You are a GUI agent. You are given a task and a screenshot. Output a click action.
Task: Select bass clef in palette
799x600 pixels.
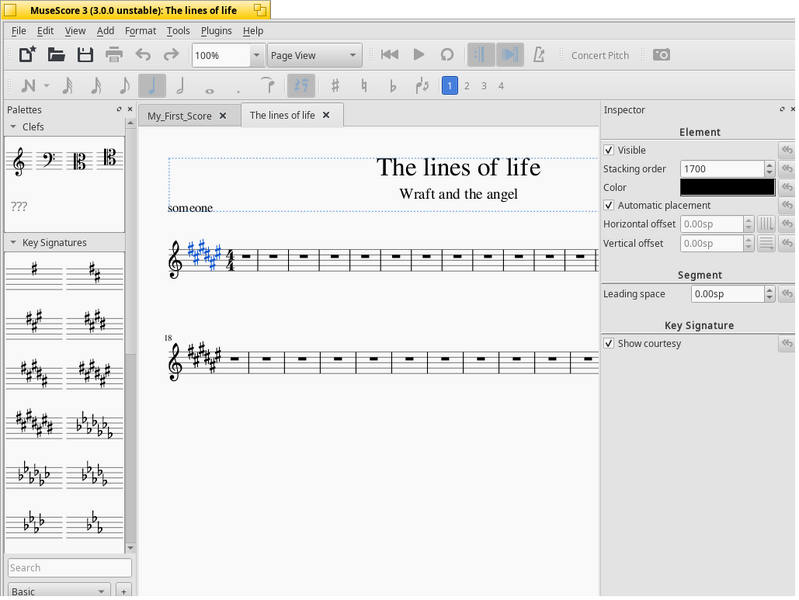pos(49,160)
